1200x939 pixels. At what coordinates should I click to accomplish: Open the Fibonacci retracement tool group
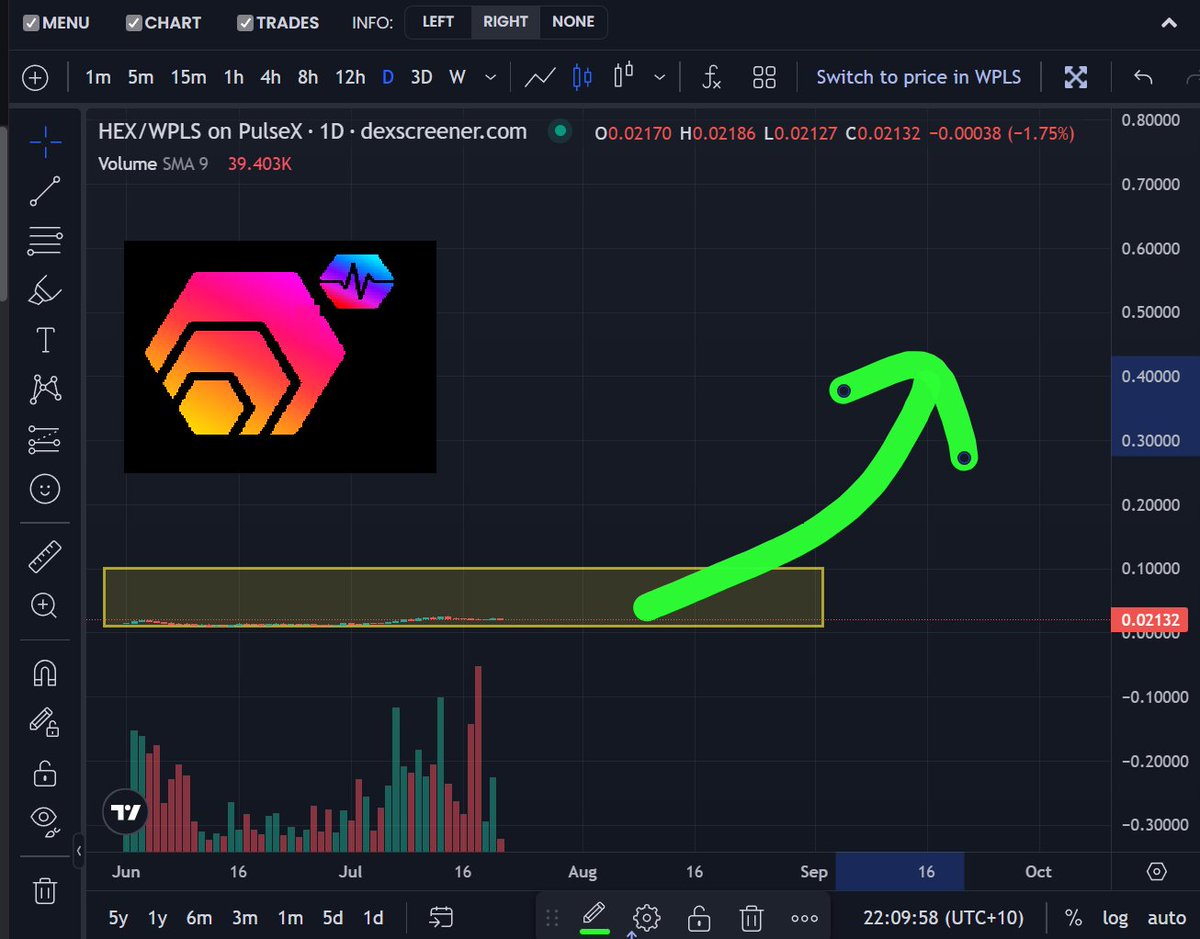coord(45,240)
